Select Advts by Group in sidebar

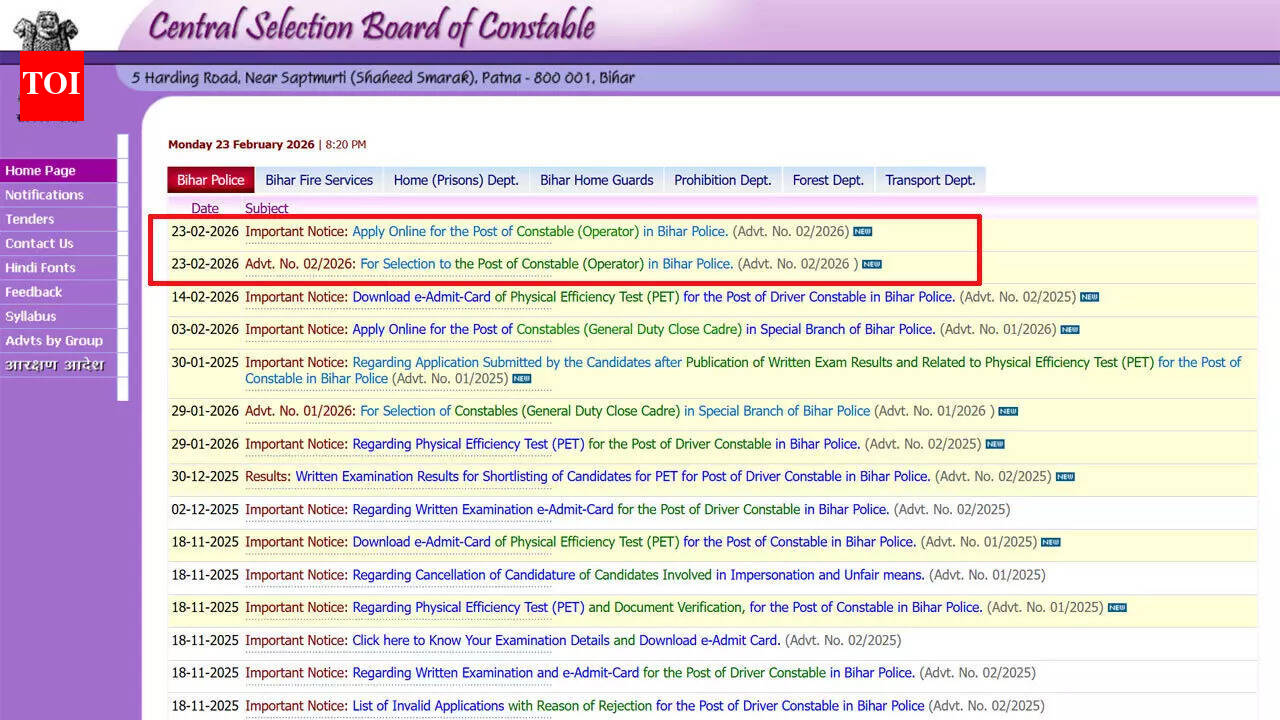click(x=54, y=340)
